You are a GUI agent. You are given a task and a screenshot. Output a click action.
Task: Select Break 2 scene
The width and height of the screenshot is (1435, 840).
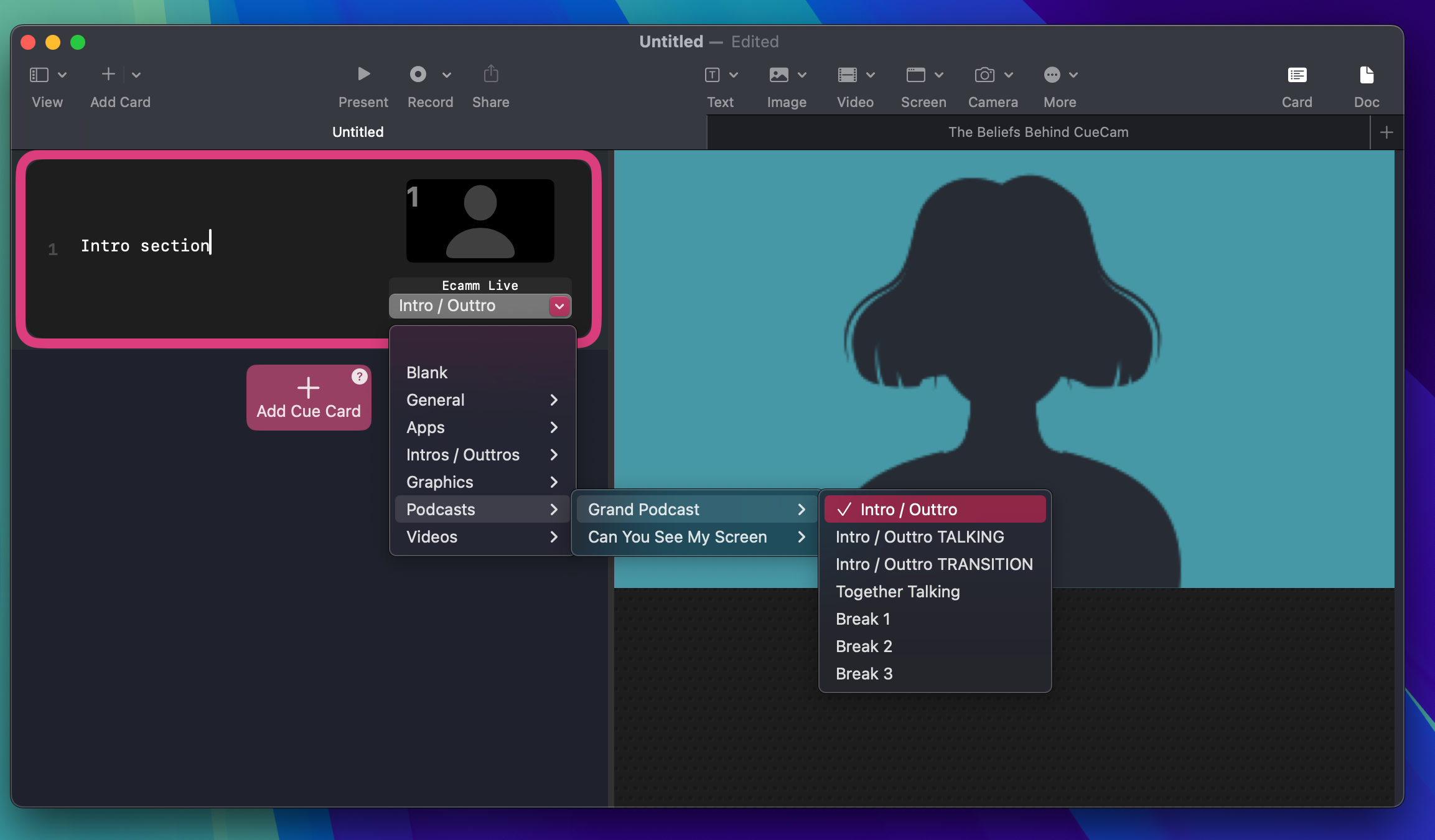(x=935, y=646)
